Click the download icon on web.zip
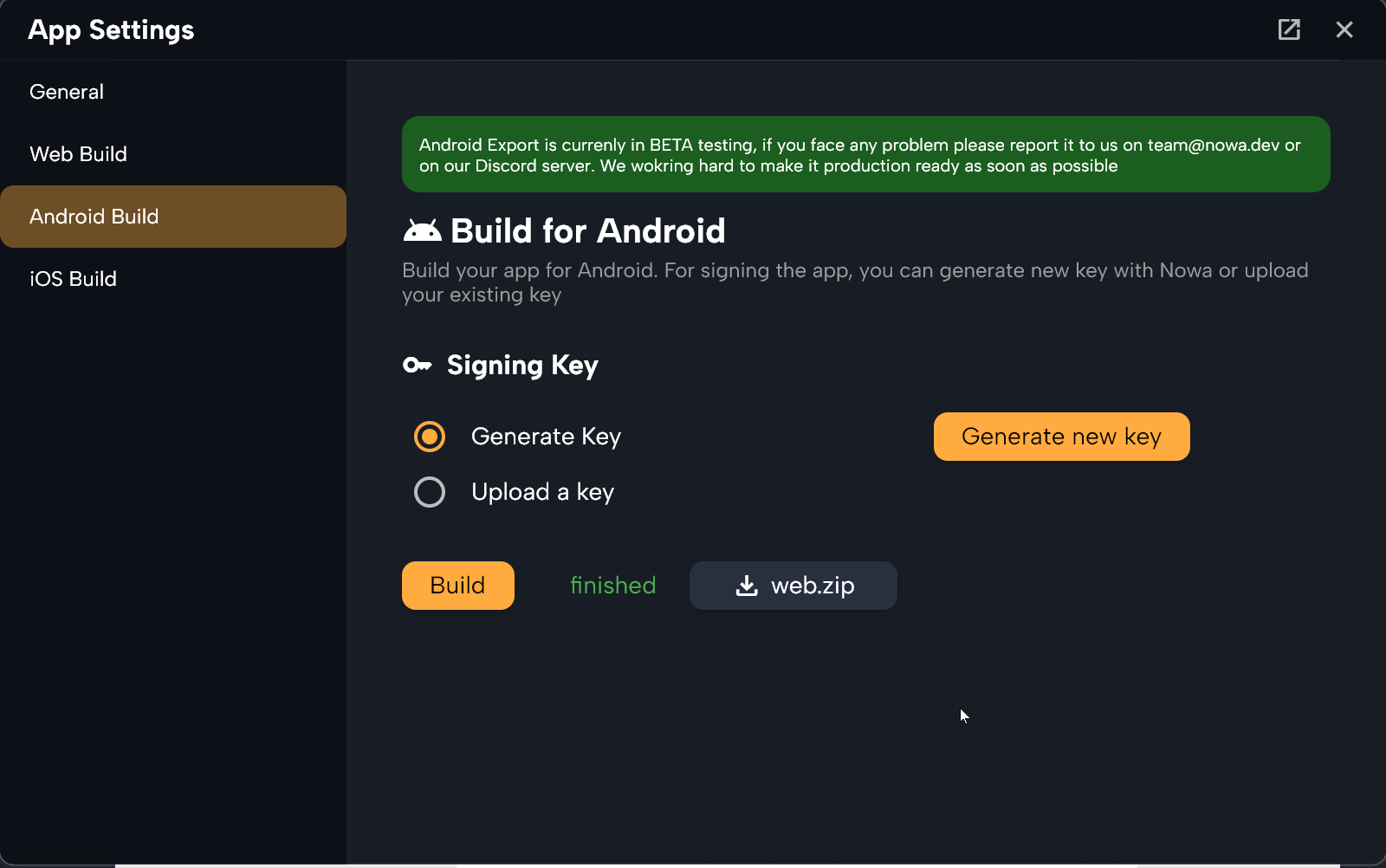The image size is (1386, 868). tap(747, 586)
